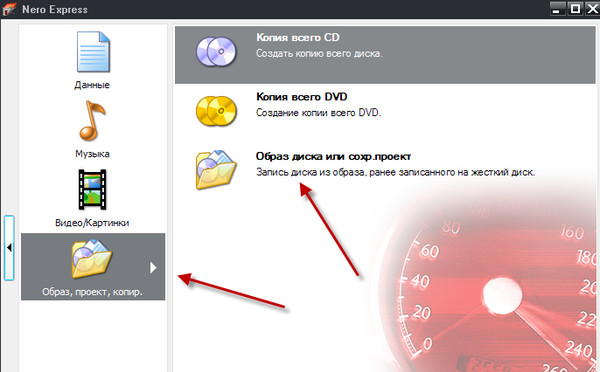600x372 pixels.
Task: Click text Создать копию всего диска.
Action: (x=319, y=53)
